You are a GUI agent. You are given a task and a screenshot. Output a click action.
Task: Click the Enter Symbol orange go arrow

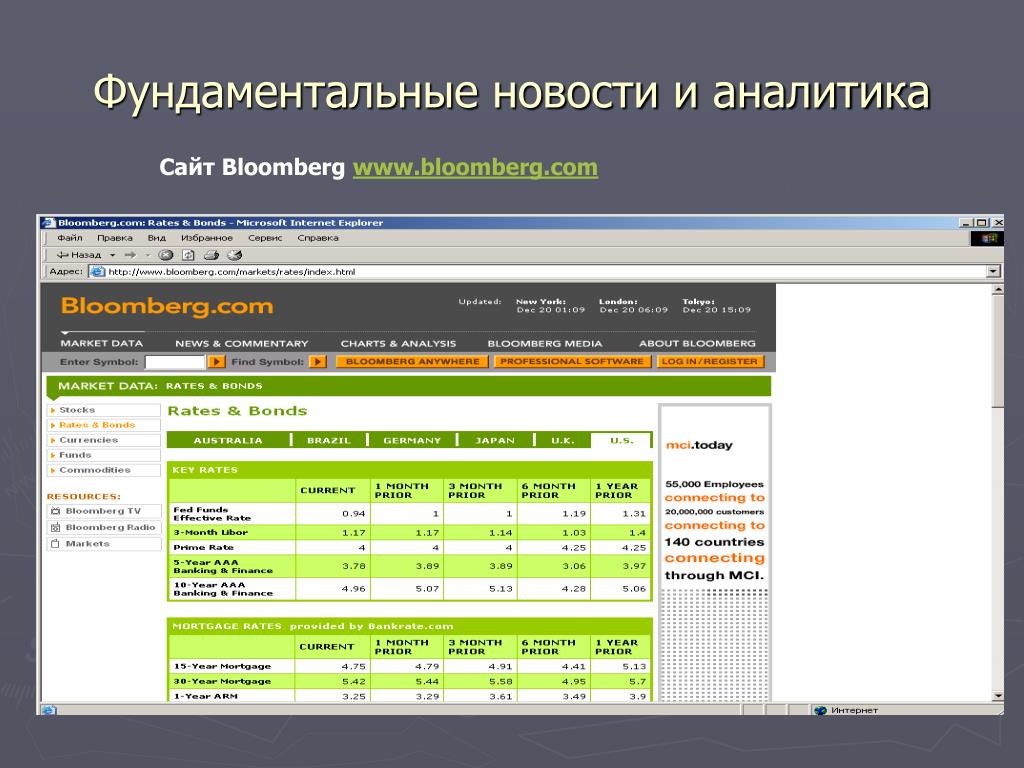216,361
